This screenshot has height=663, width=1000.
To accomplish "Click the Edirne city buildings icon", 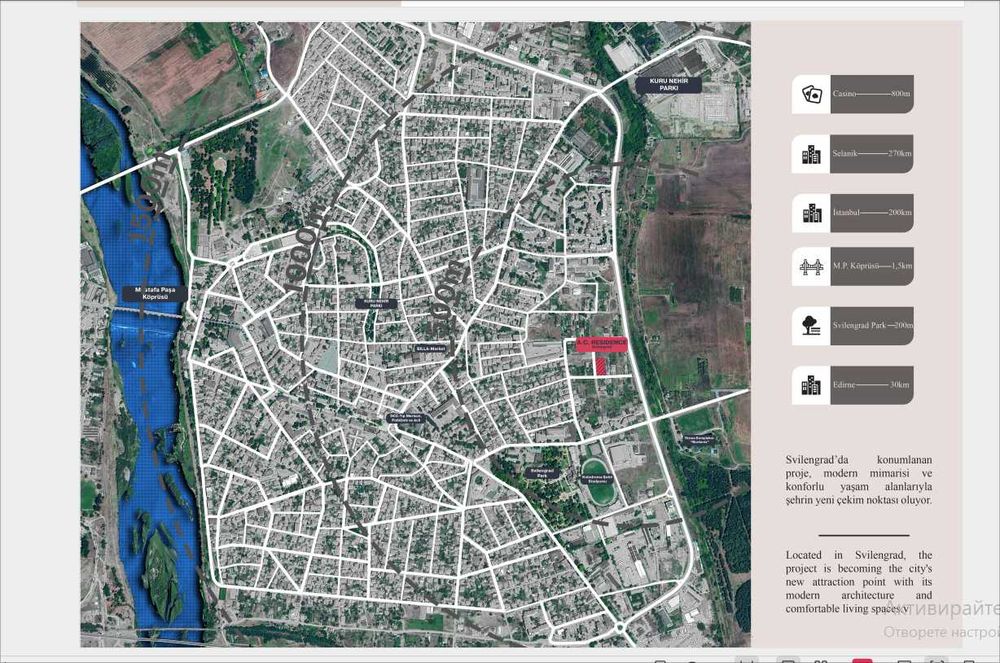I will (811, 385).
